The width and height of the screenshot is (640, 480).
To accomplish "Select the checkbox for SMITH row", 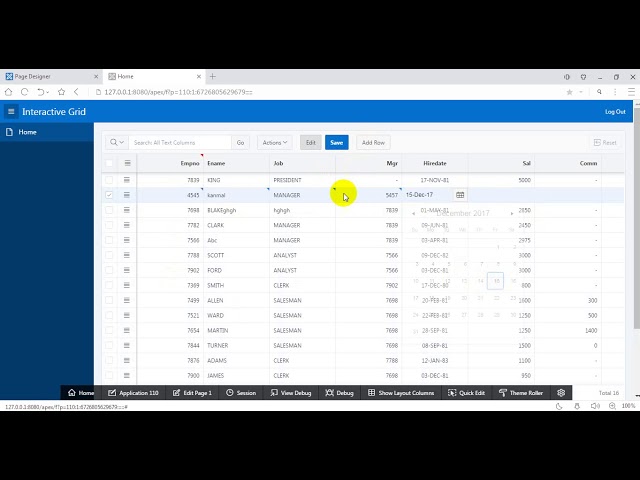I will click(x=109, y=285).
